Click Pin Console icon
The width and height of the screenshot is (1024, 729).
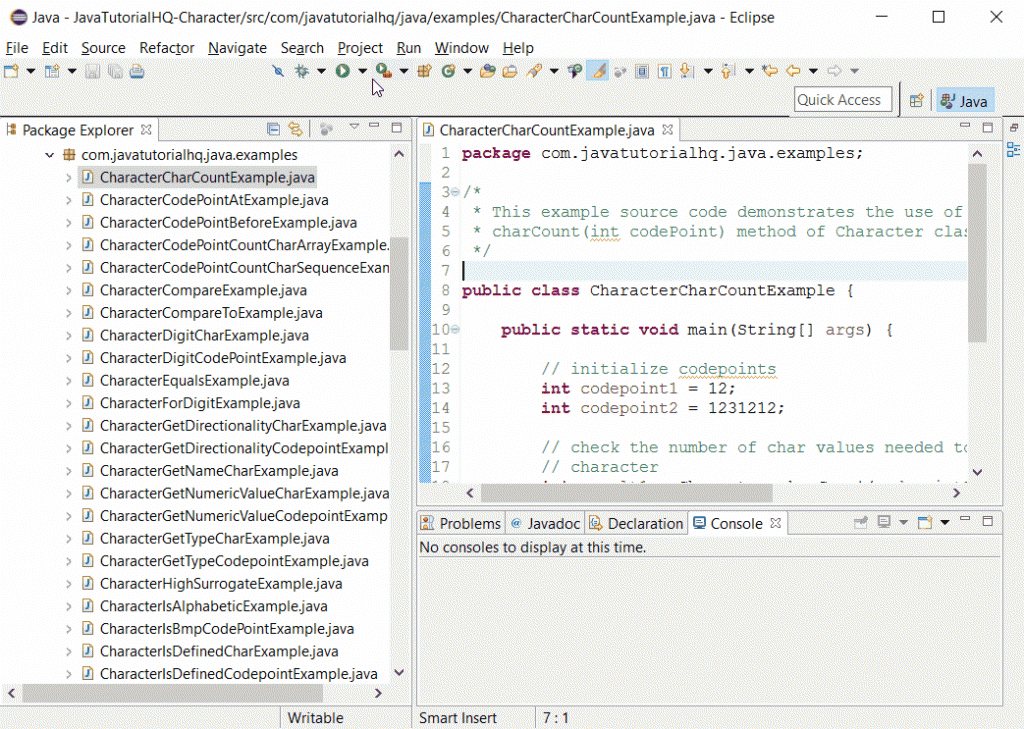click(861, 522)
